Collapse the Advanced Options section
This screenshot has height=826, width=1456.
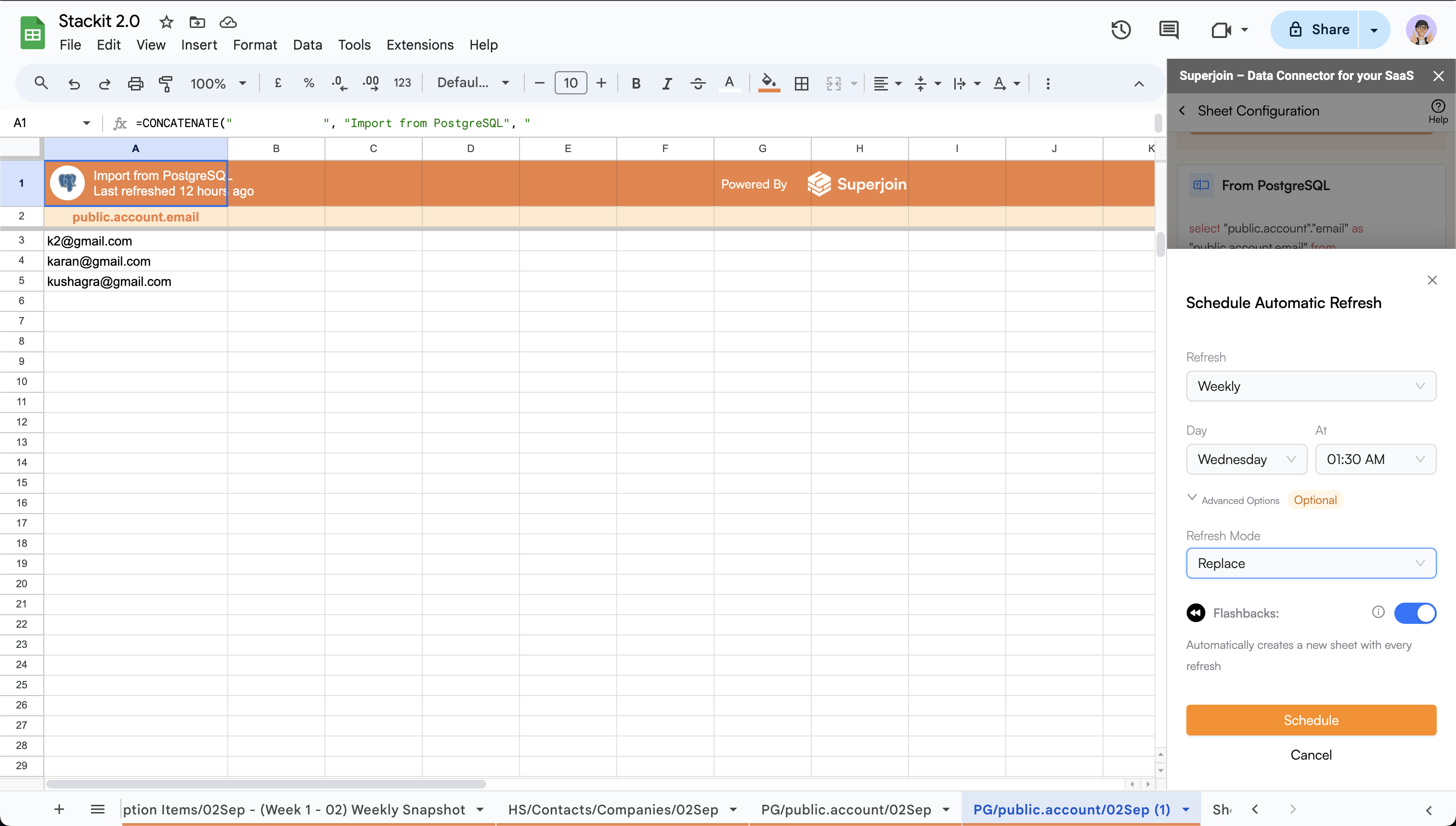(x=1192, y=499)
